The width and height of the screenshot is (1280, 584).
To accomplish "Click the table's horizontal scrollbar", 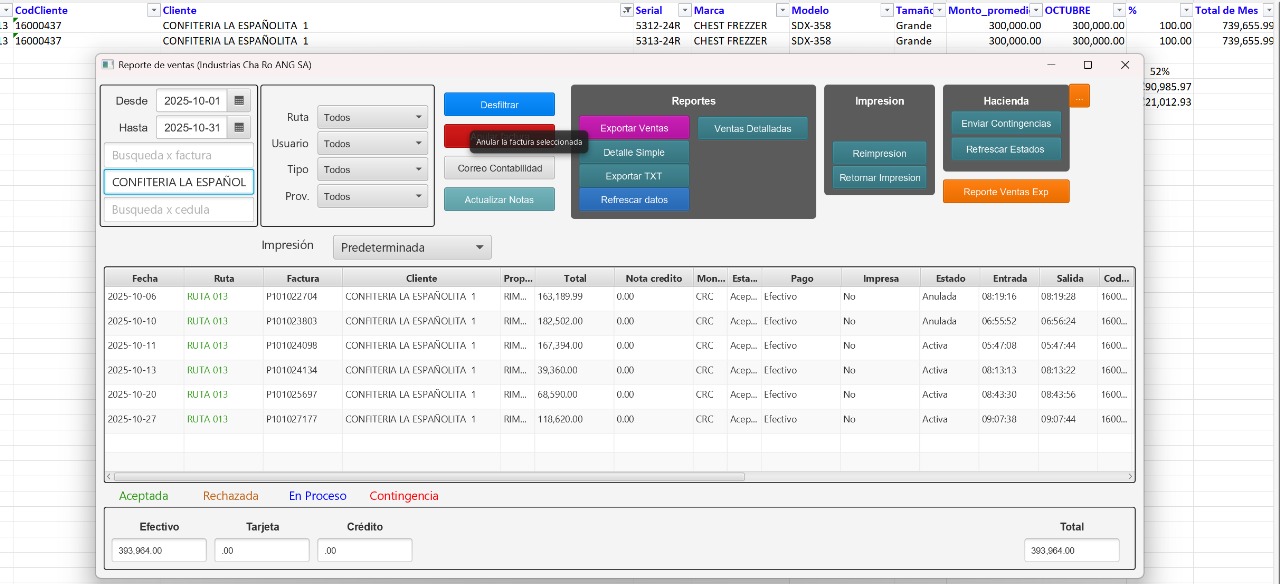I will pyautogui.click(x=430, y=477).
